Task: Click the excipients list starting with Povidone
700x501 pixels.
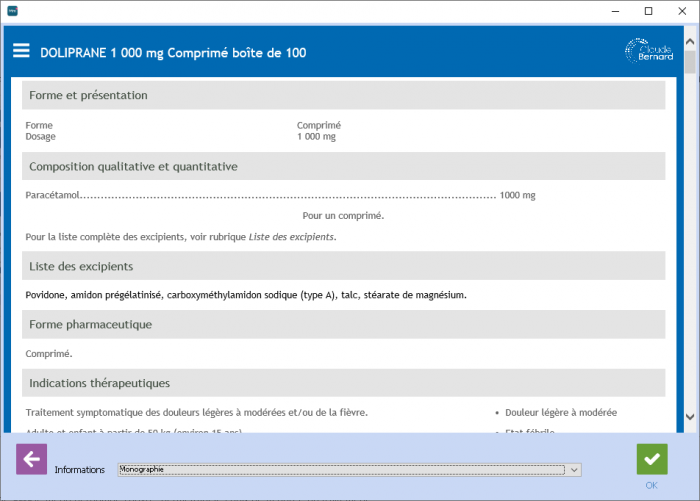Action: [x=246, y=295]
